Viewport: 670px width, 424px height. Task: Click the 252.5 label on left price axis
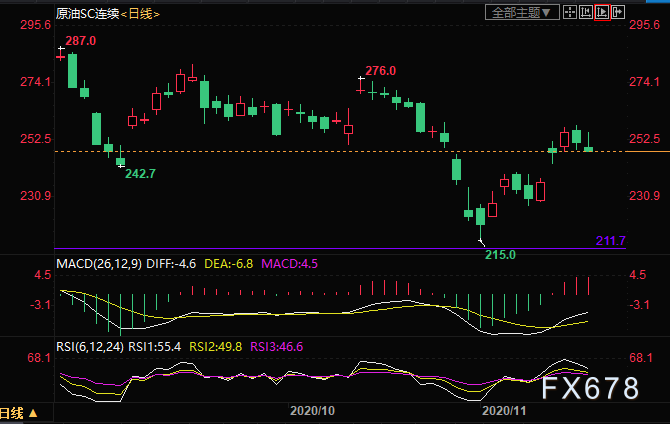tap(35, 138)
